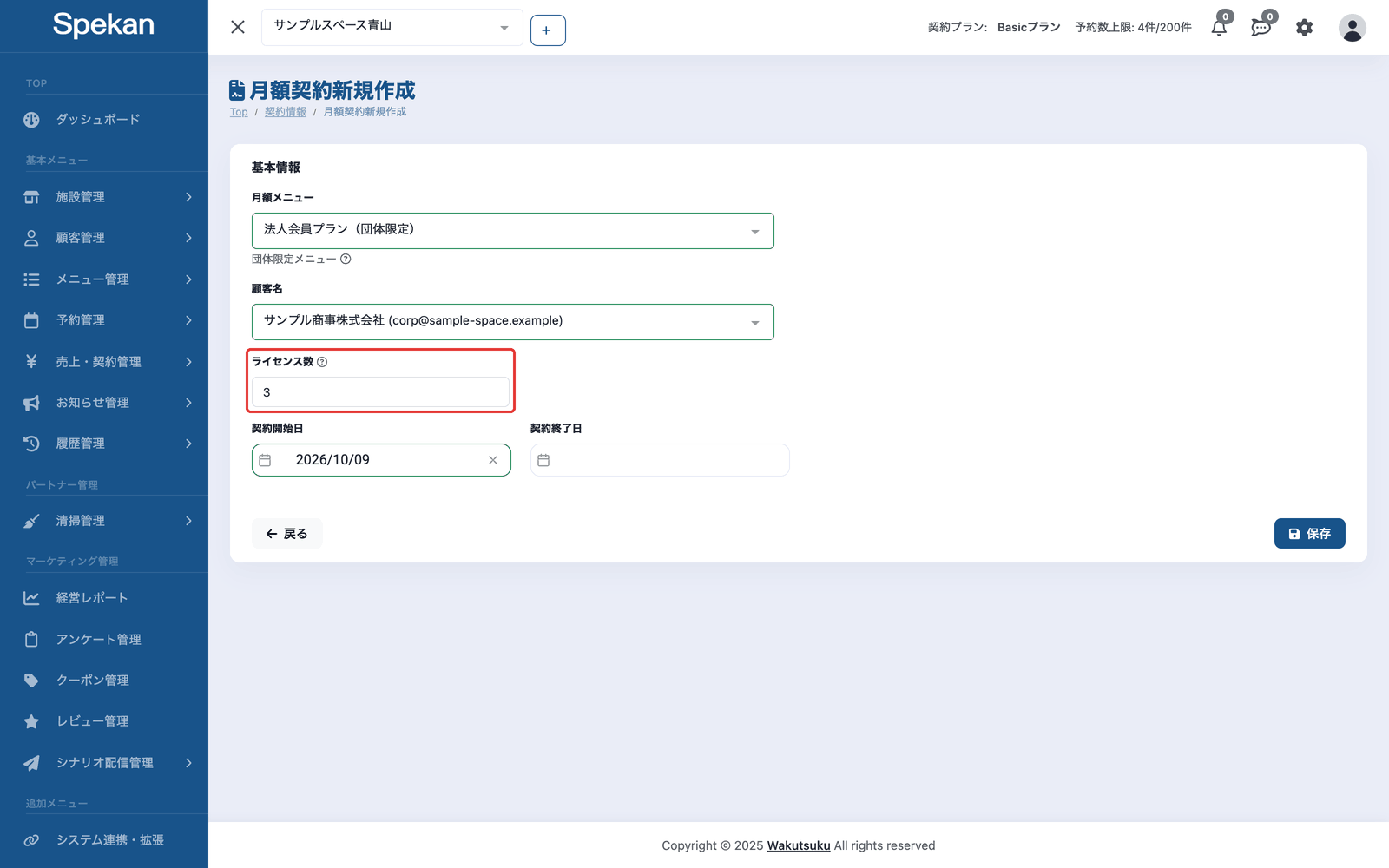The width and height of the screenshot is (1389, 868).
Task: Click the 契約情報 breadcrumb link
Action: pos(286,112)
